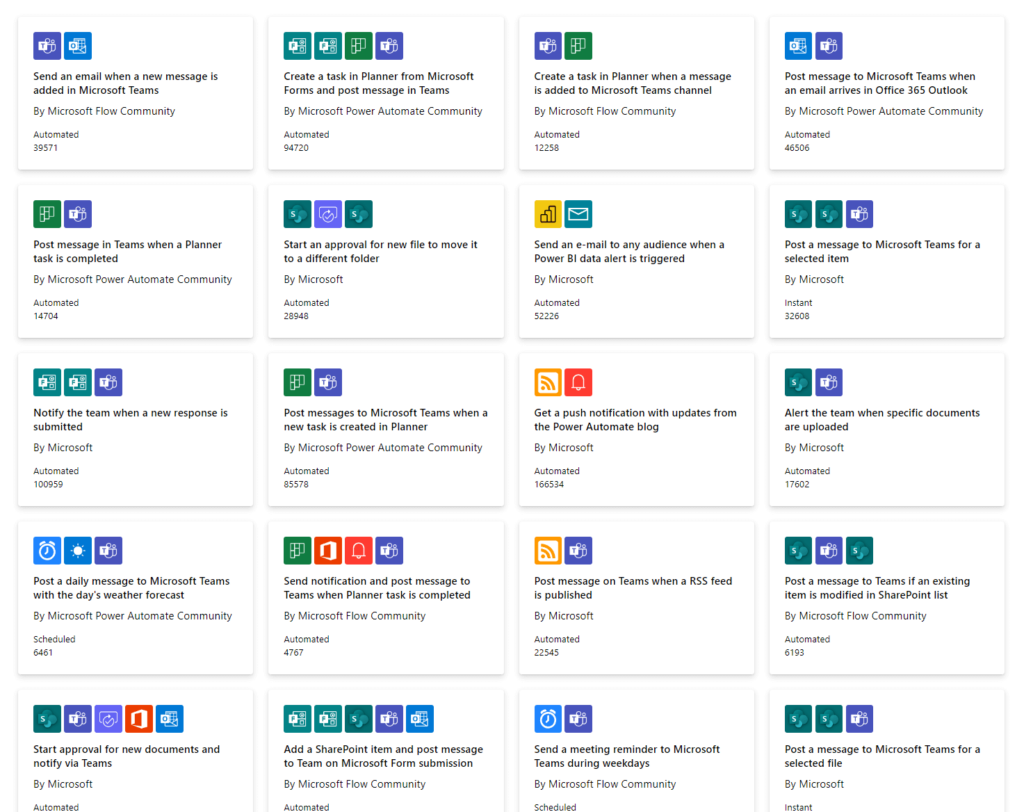This screenshot has height=812, width=1024.
Task: Click the Planner icon on 'Post messages to Microsoft Teams when a new task' card
Action: tap(297, 382)
